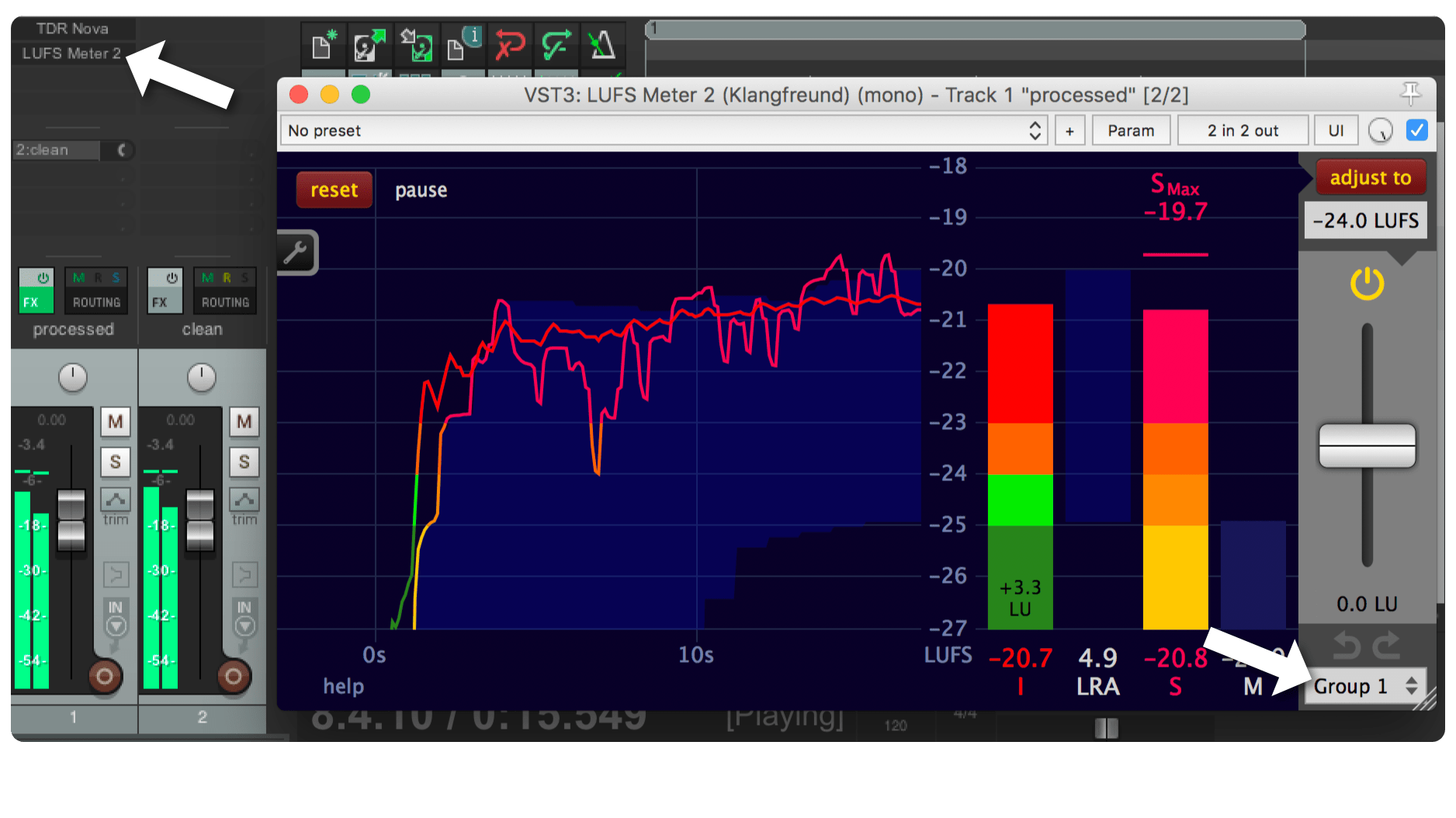Open FX chain of processed track
The width and height of the screenshot is (1456, 818).
point(36,302)
